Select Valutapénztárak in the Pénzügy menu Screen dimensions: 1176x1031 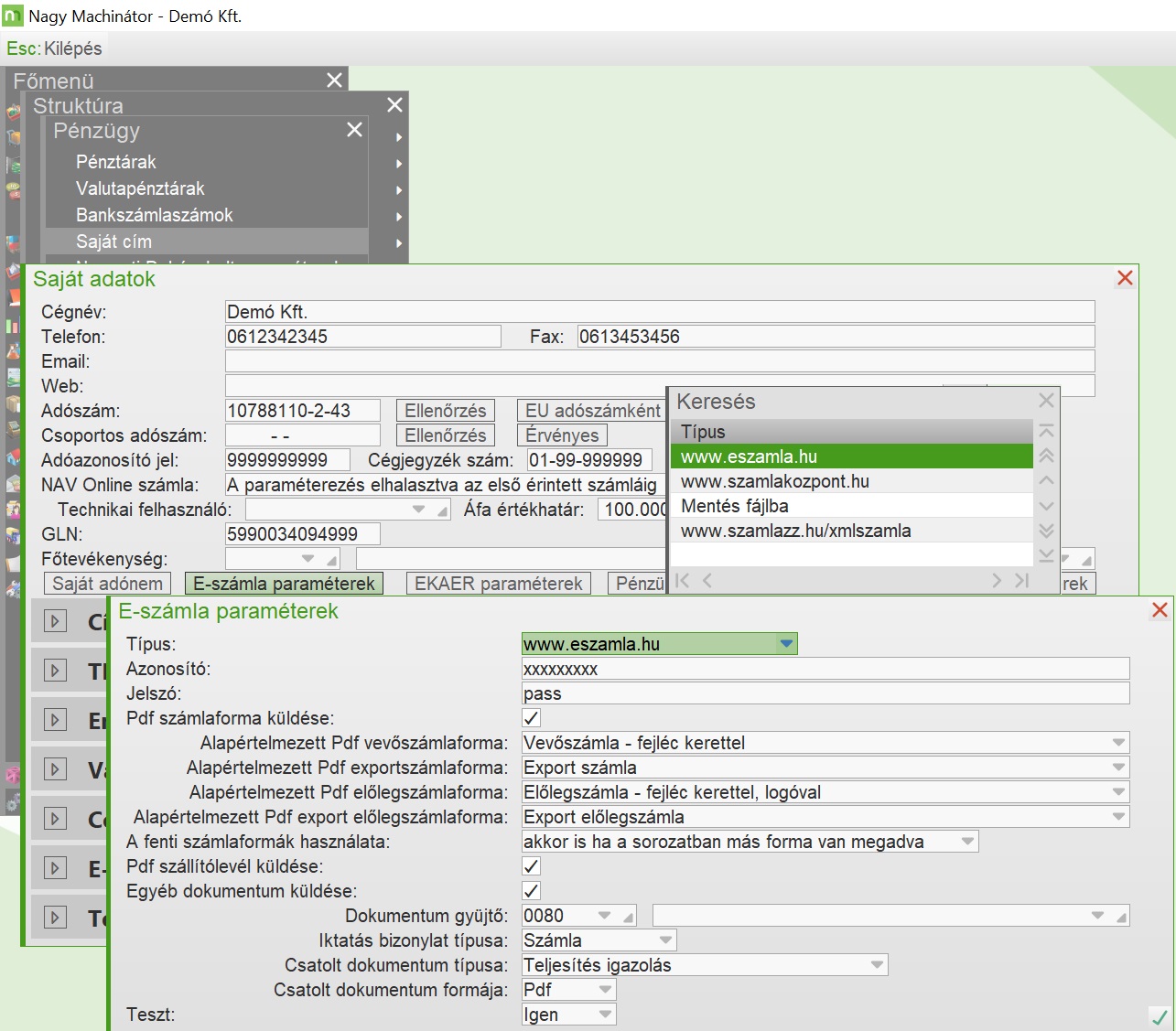click(x=140, y=188)
